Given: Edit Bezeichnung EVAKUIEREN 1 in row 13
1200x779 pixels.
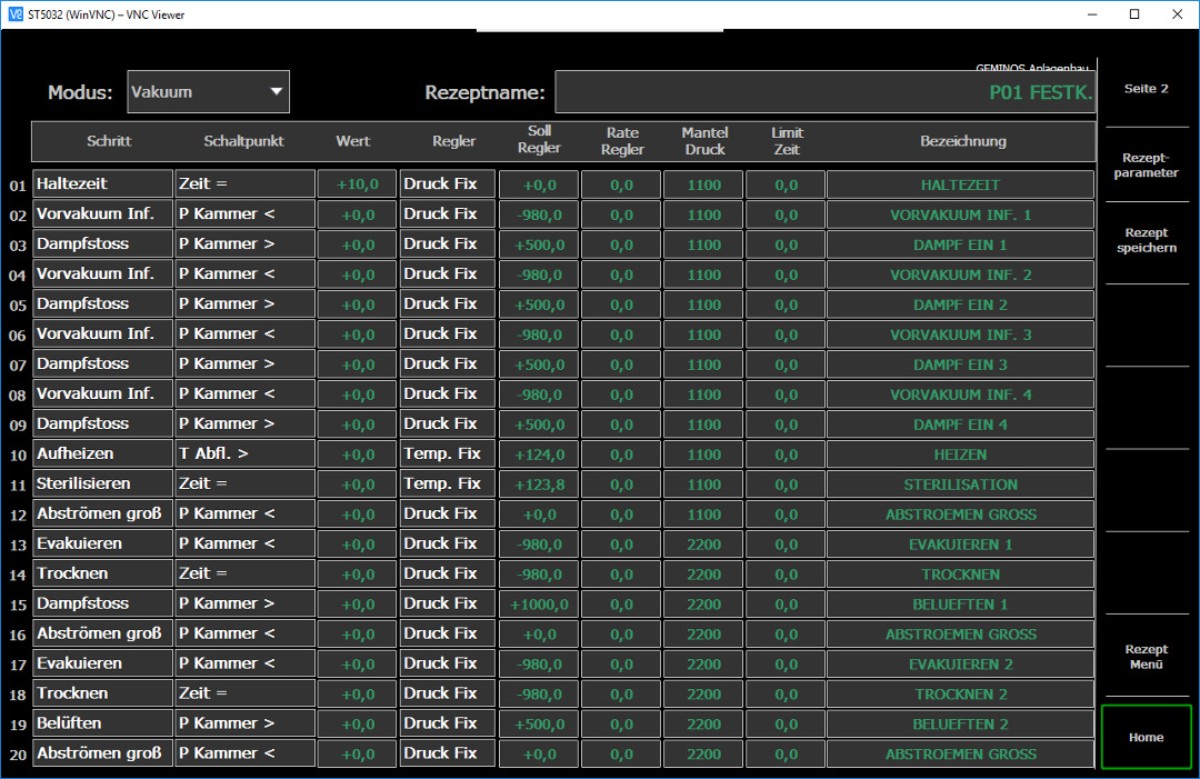Looking at the screenshot, I should click(x=960, y=545).
